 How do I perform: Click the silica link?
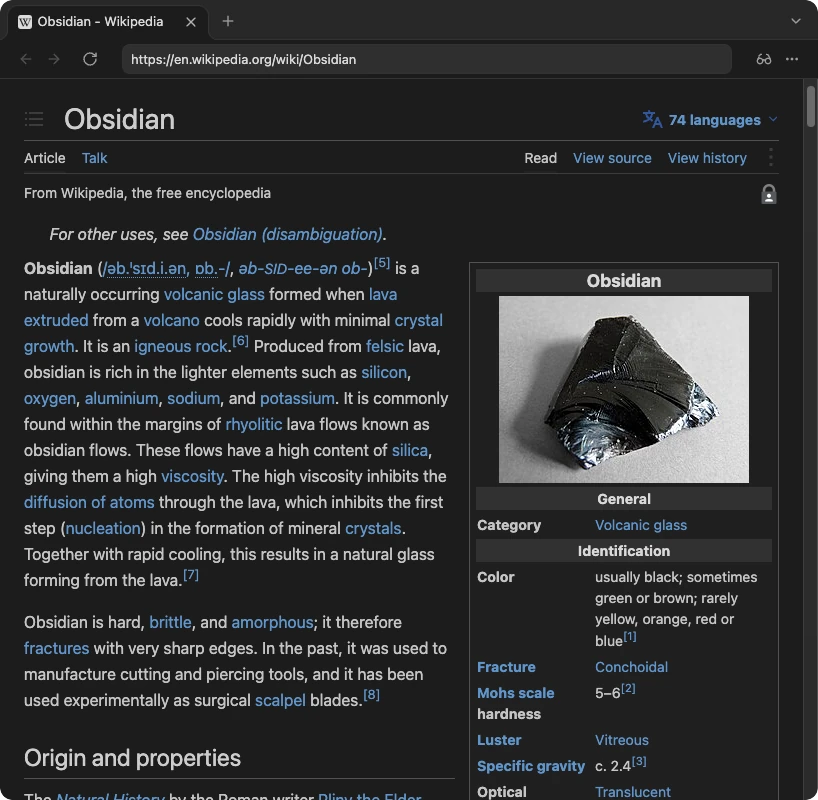410,450
